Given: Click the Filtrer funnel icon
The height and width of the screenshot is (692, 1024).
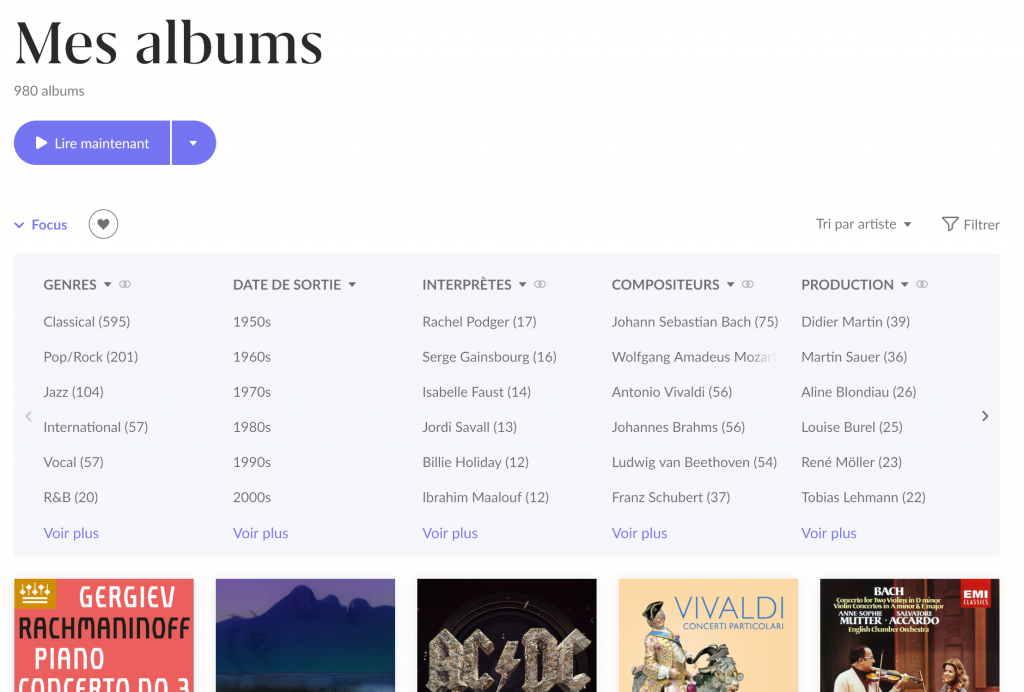Looking at the screenshot, I should [950, 224].
